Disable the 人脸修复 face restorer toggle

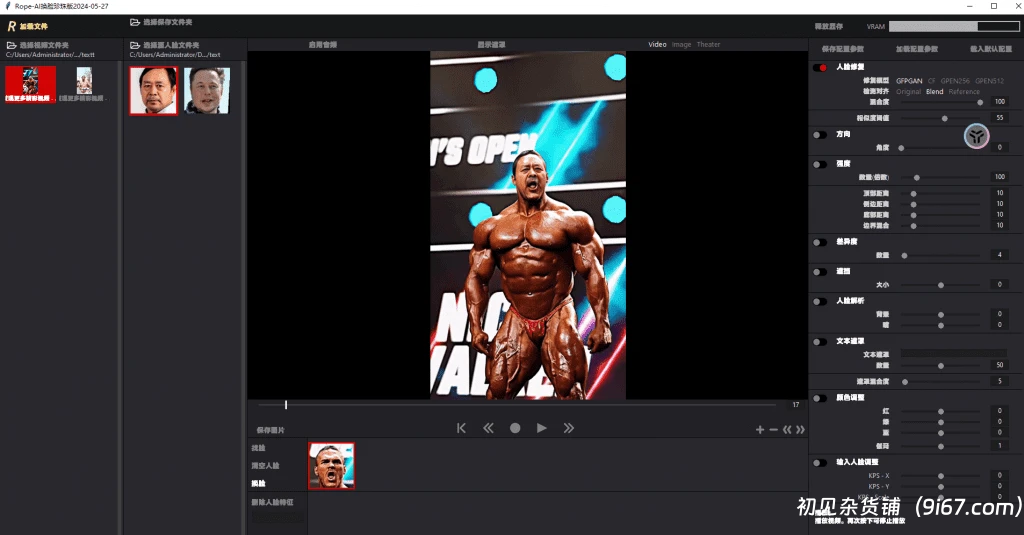820,67
